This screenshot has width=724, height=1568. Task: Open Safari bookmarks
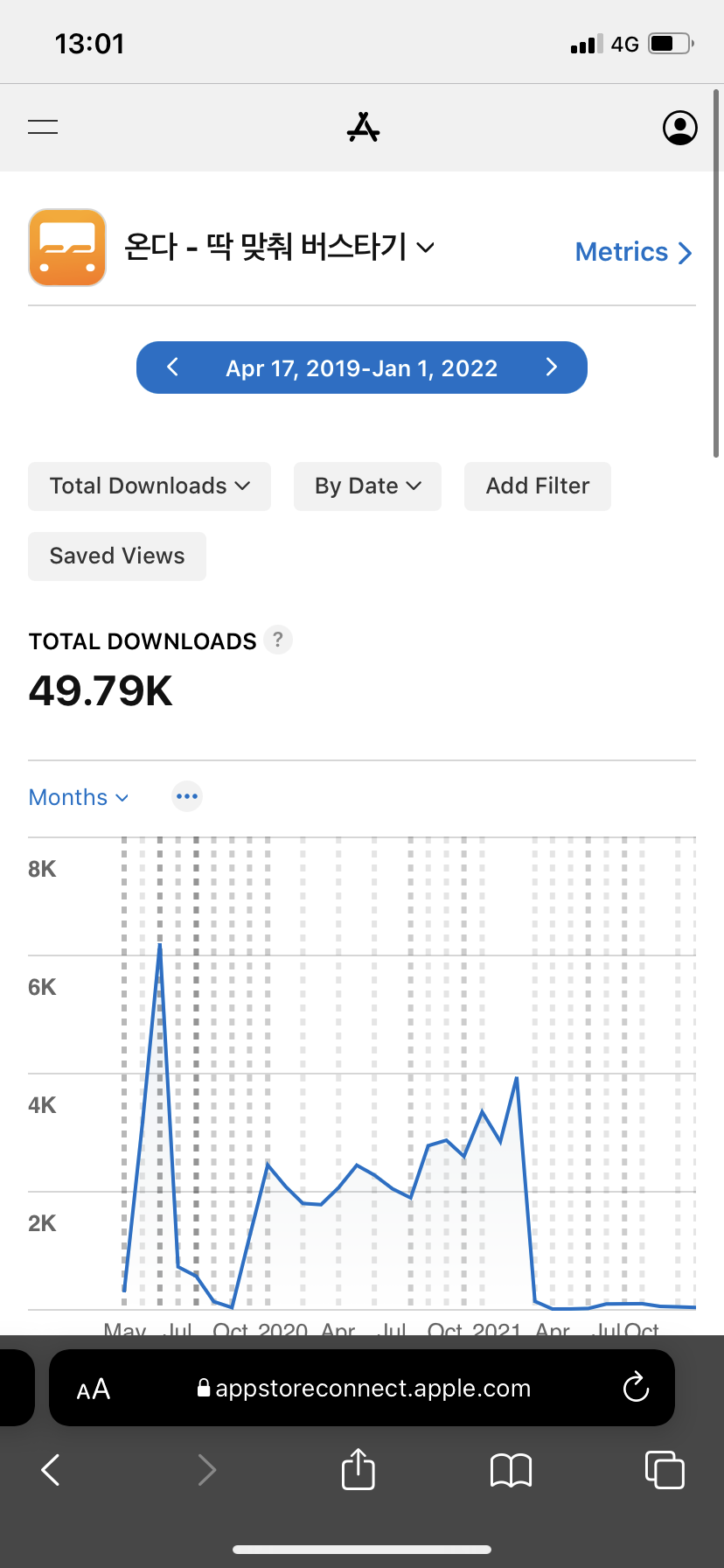pos(511,1470)
